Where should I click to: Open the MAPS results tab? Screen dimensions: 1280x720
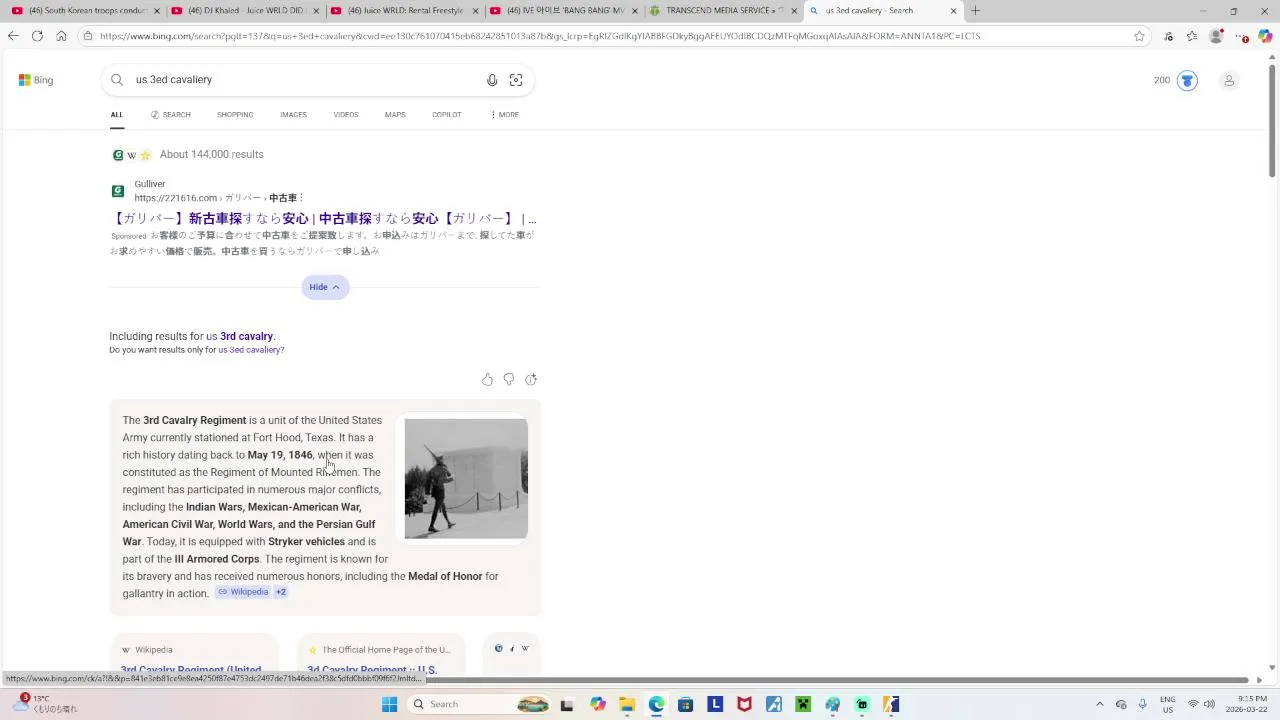395,115
